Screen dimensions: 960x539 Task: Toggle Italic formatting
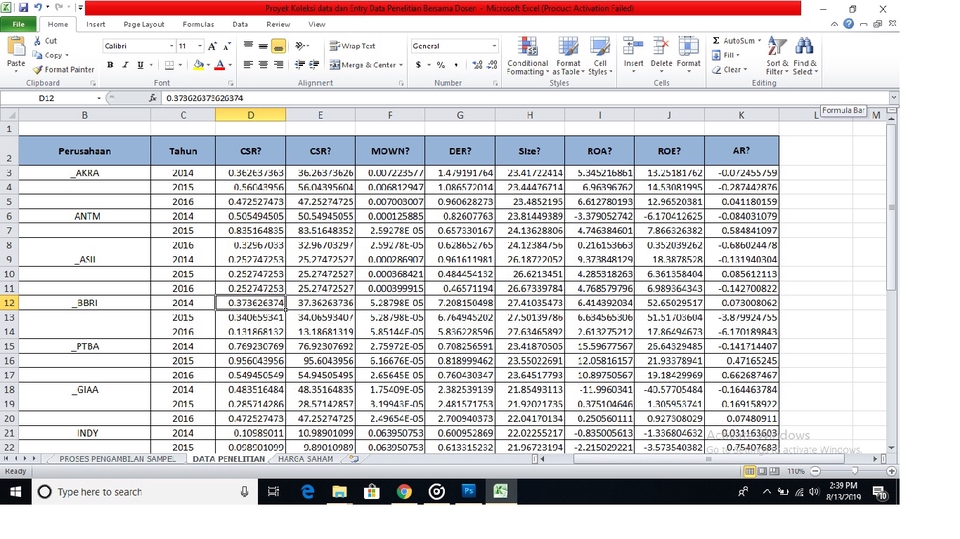coord(126,65)
